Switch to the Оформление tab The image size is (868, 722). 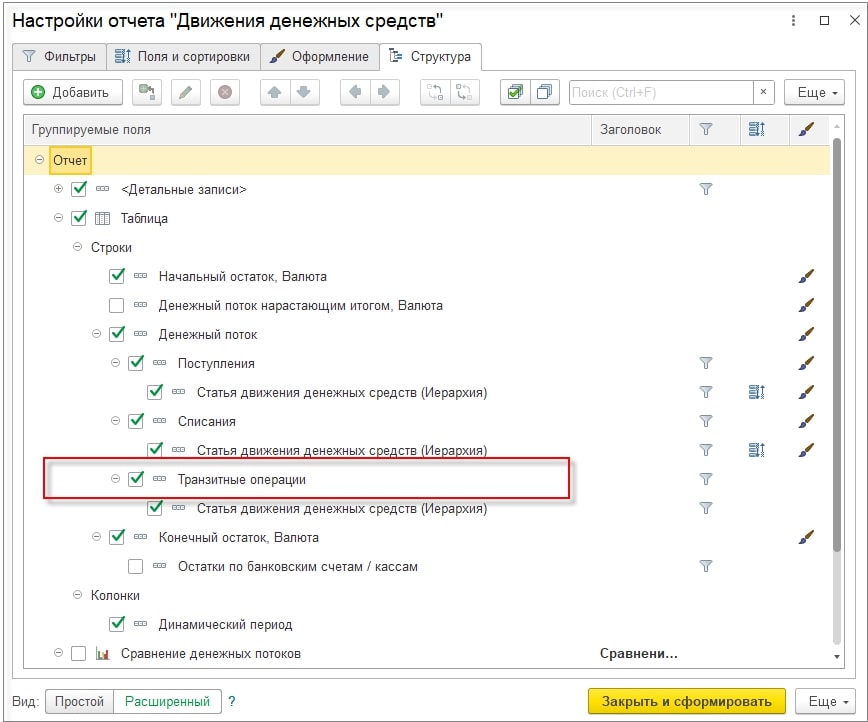[x=319, y=56]
